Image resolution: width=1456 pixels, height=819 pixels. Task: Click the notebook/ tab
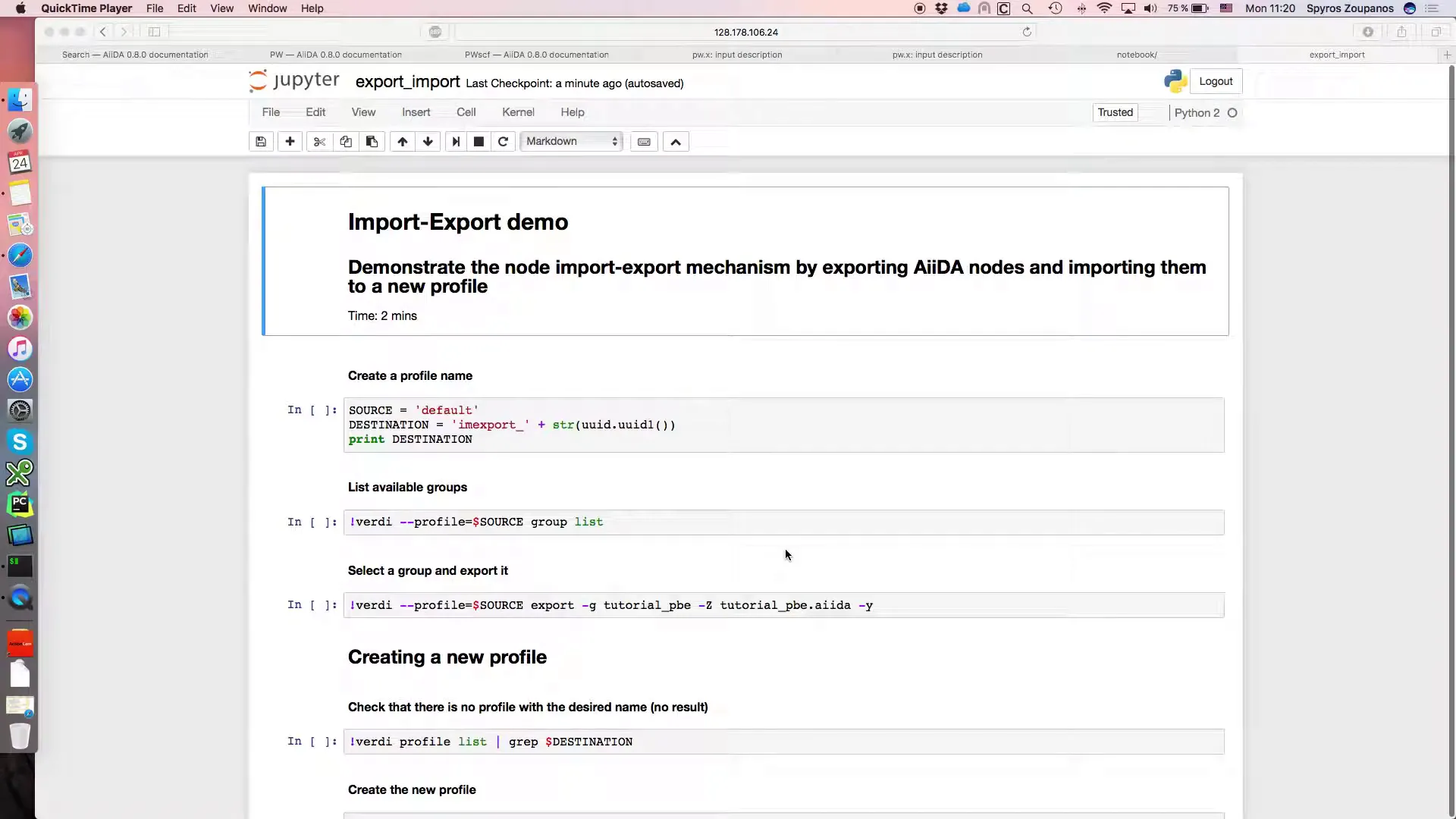click(x=1137, y=54)
